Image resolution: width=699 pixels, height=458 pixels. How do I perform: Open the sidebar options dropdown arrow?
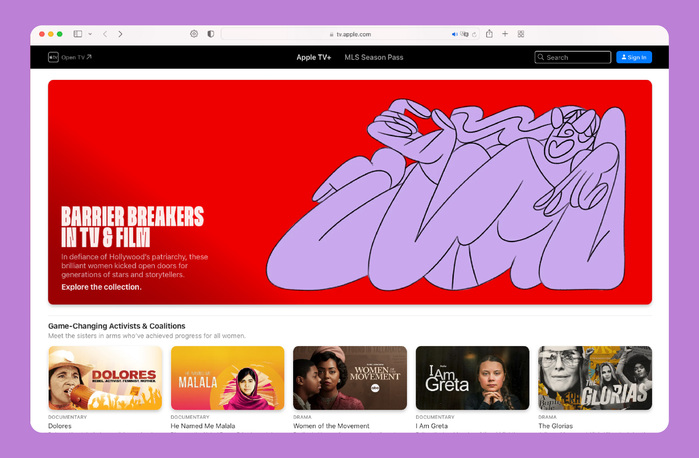pos(90,34)
